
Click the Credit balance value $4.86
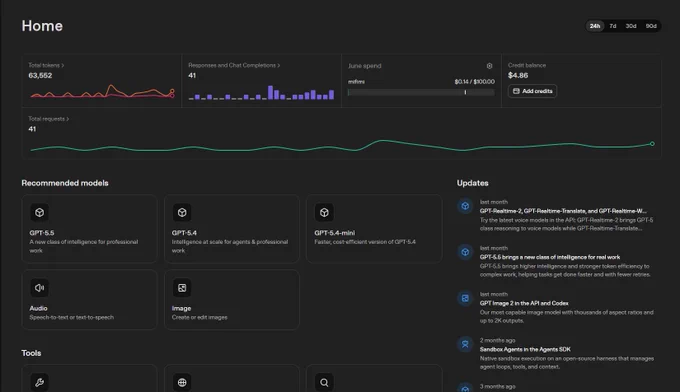tap(518, 75)
